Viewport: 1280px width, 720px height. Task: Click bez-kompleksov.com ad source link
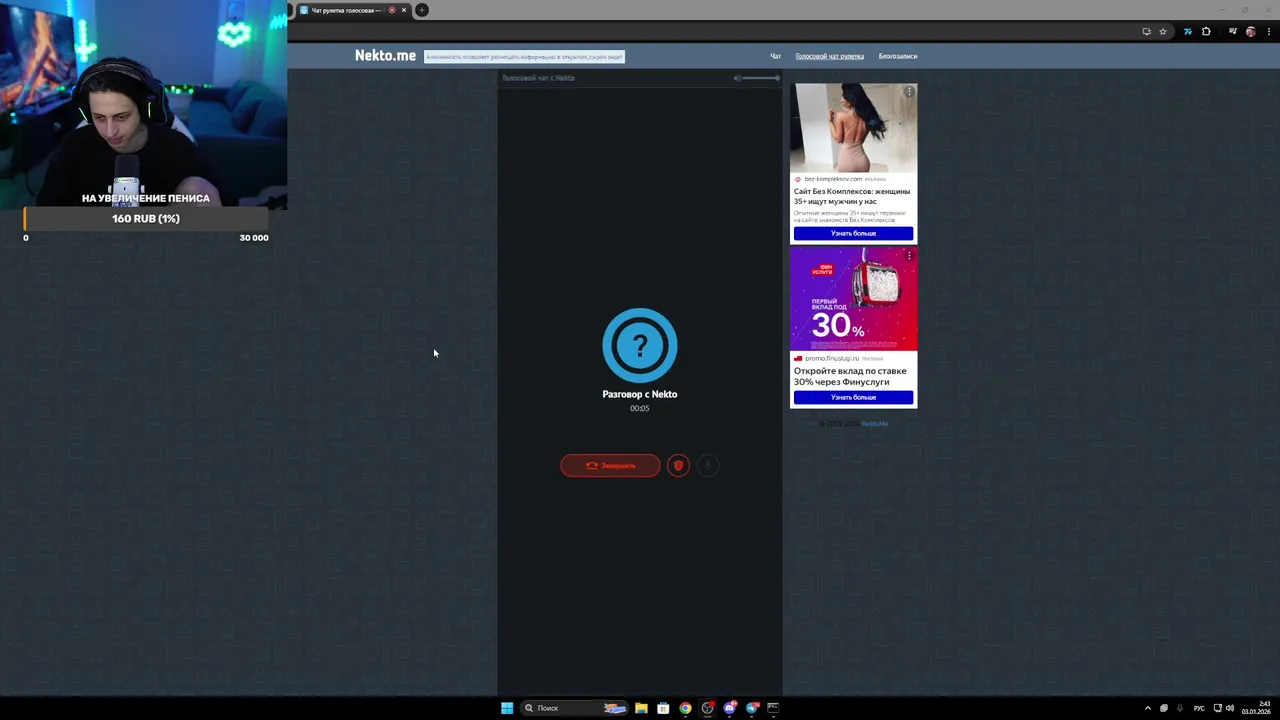point(833,179)
